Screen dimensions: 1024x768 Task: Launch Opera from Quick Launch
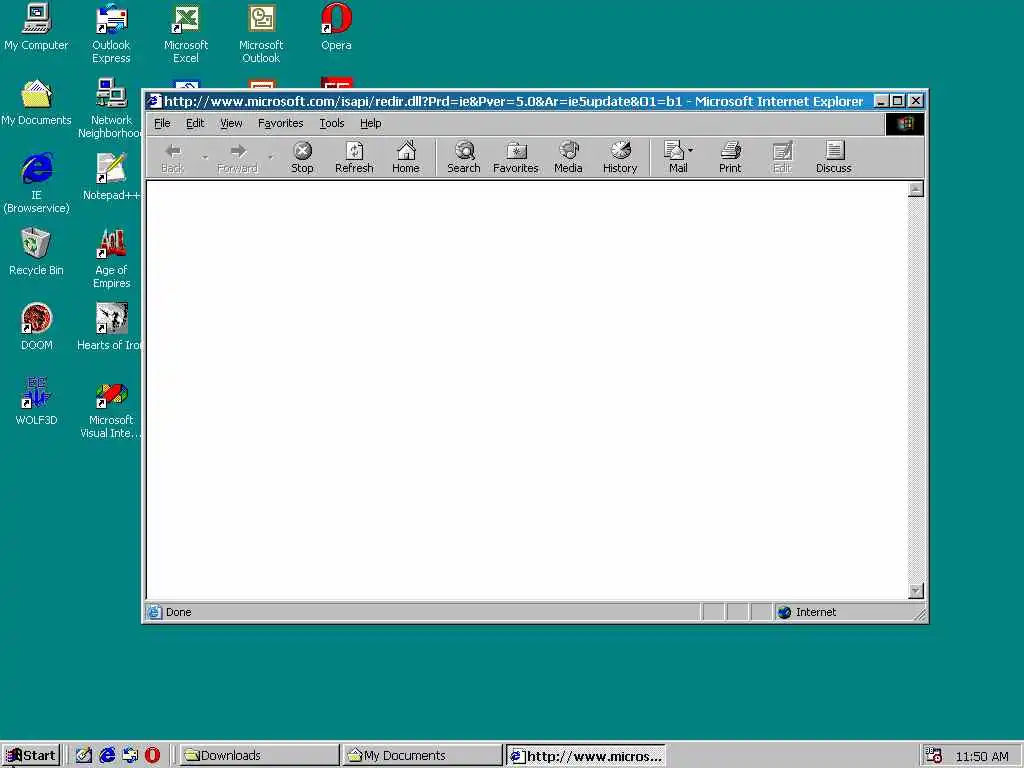pos(152,756)
